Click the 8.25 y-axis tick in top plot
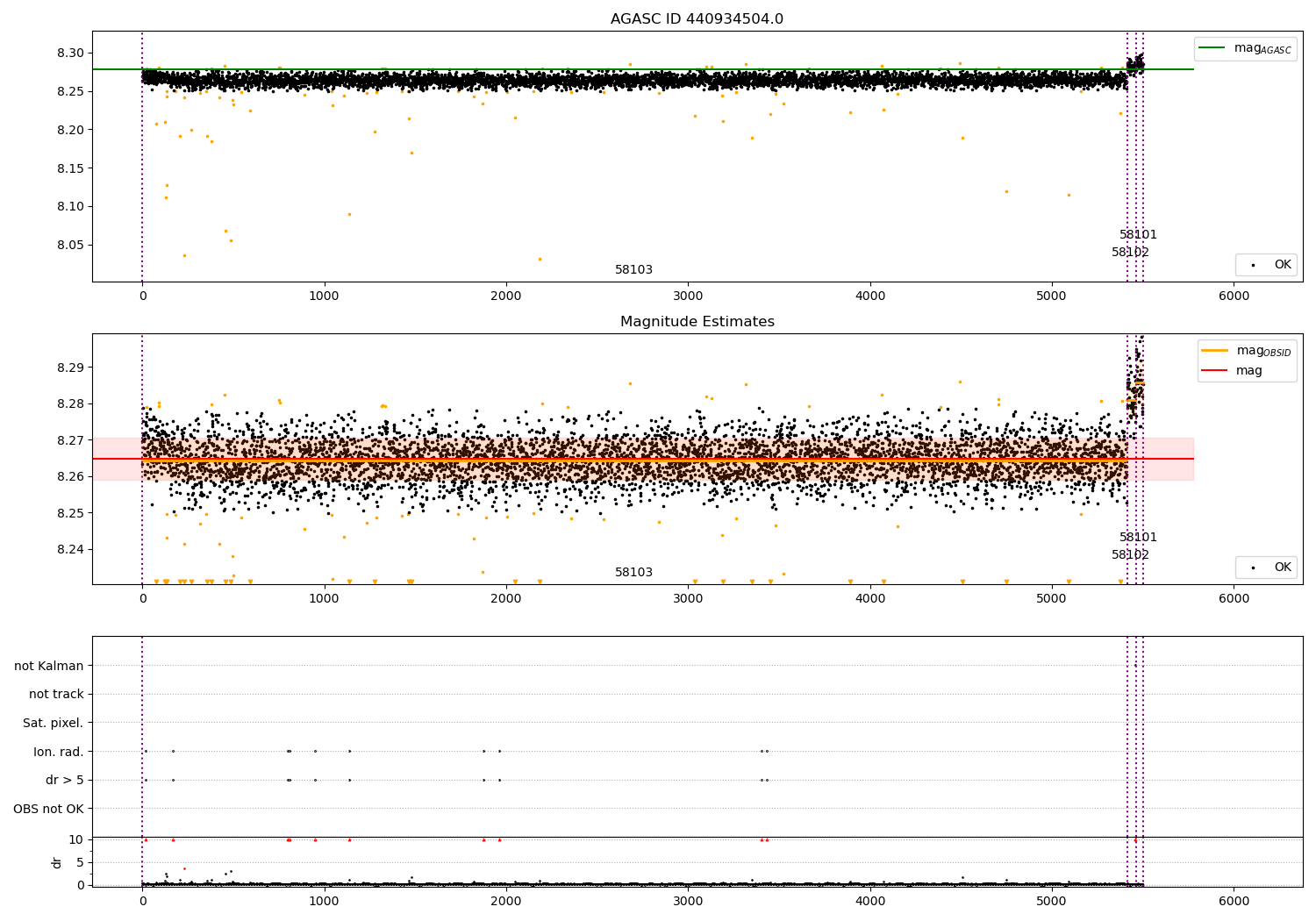The width and height of the screenshot is (1316, 921). [x=71, y=91]
